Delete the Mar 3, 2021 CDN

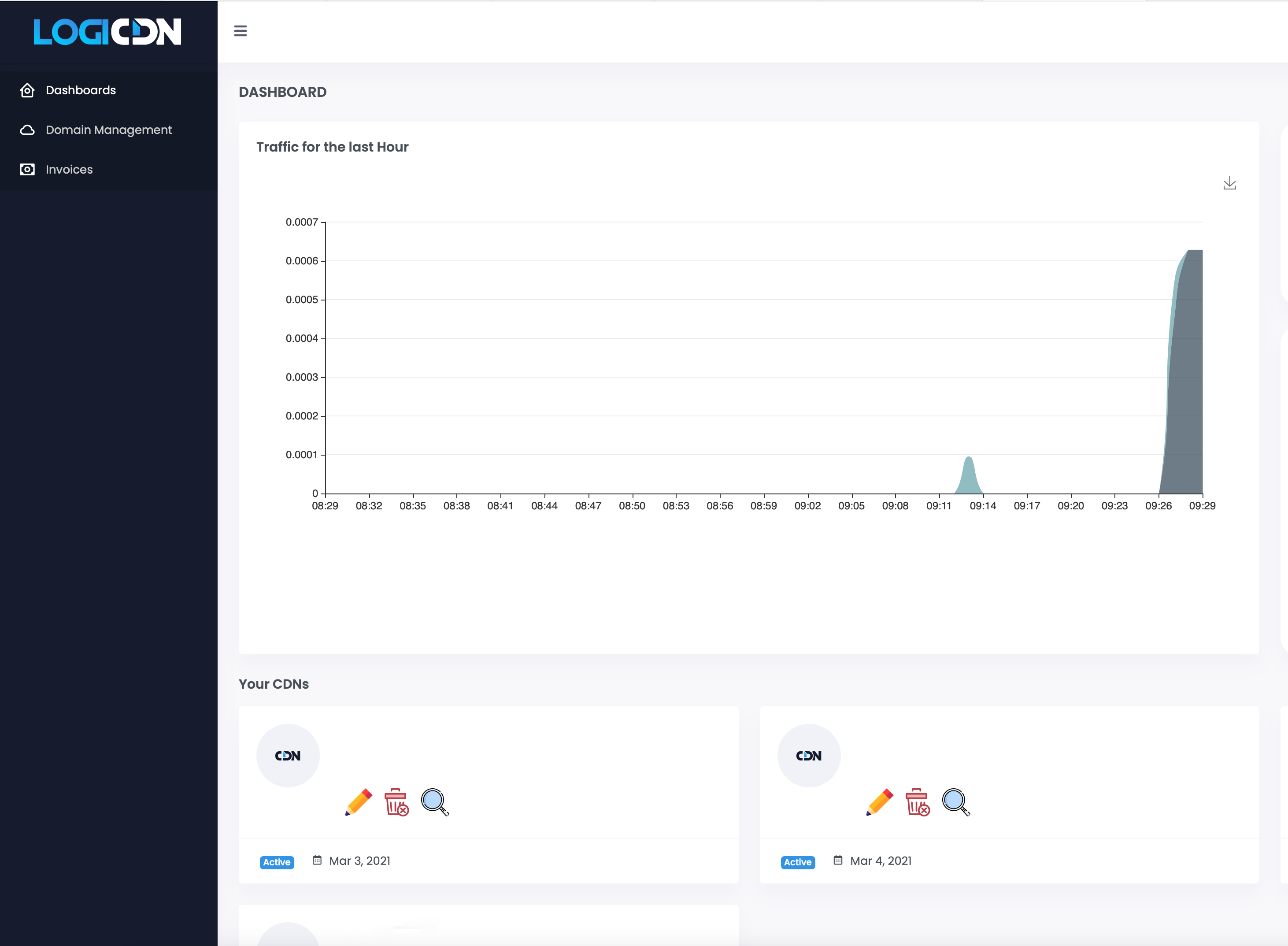[396, 801]
